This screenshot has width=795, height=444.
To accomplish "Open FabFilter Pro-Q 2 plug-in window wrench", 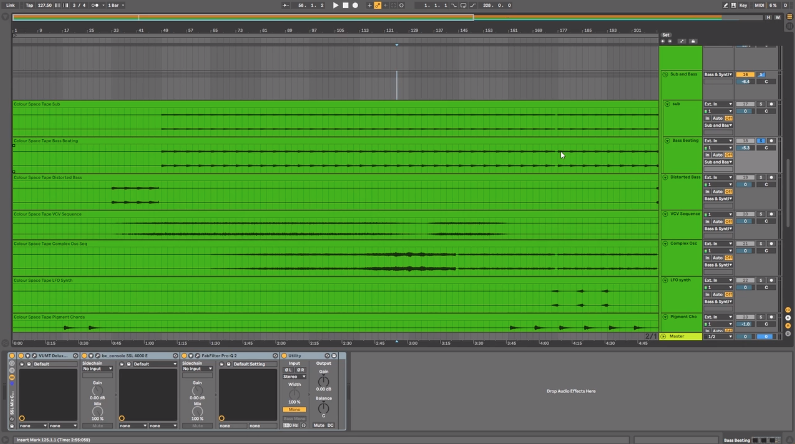I will click(x=197, y=356).
